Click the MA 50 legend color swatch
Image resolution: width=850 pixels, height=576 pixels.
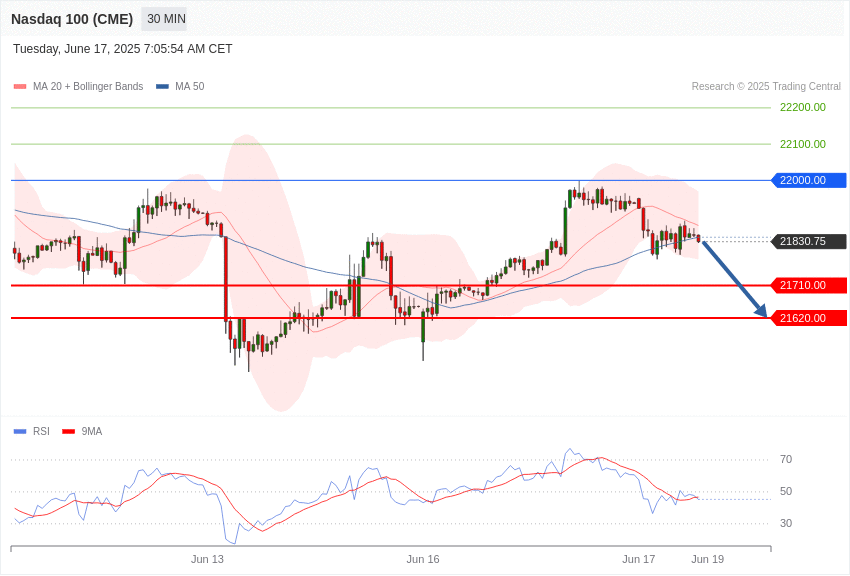(x=162, y=87)
